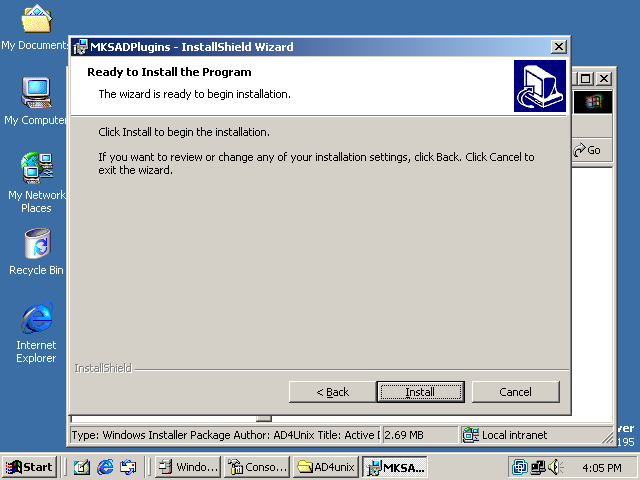The width and height of the screenshot is (640, 480).
Task: Switch to the Windo... taskbar button
Action: pos(188,467)
